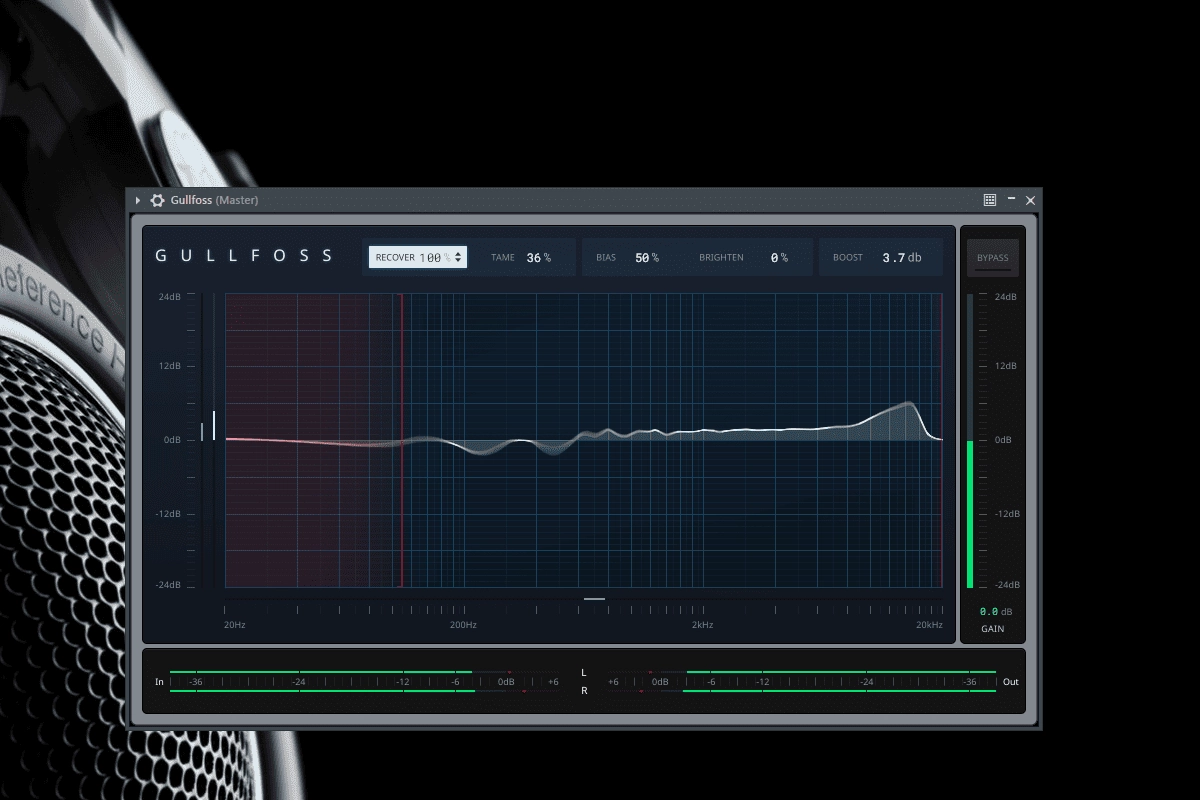Click the 20kHz frequency axis label

930,625
